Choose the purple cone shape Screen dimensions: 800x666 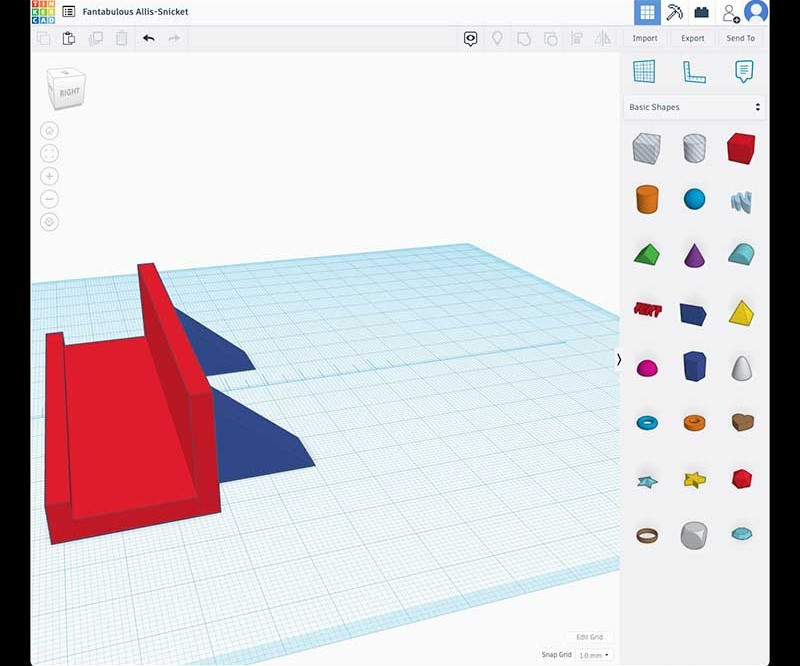pyautogui.click(x=694, y=254)
